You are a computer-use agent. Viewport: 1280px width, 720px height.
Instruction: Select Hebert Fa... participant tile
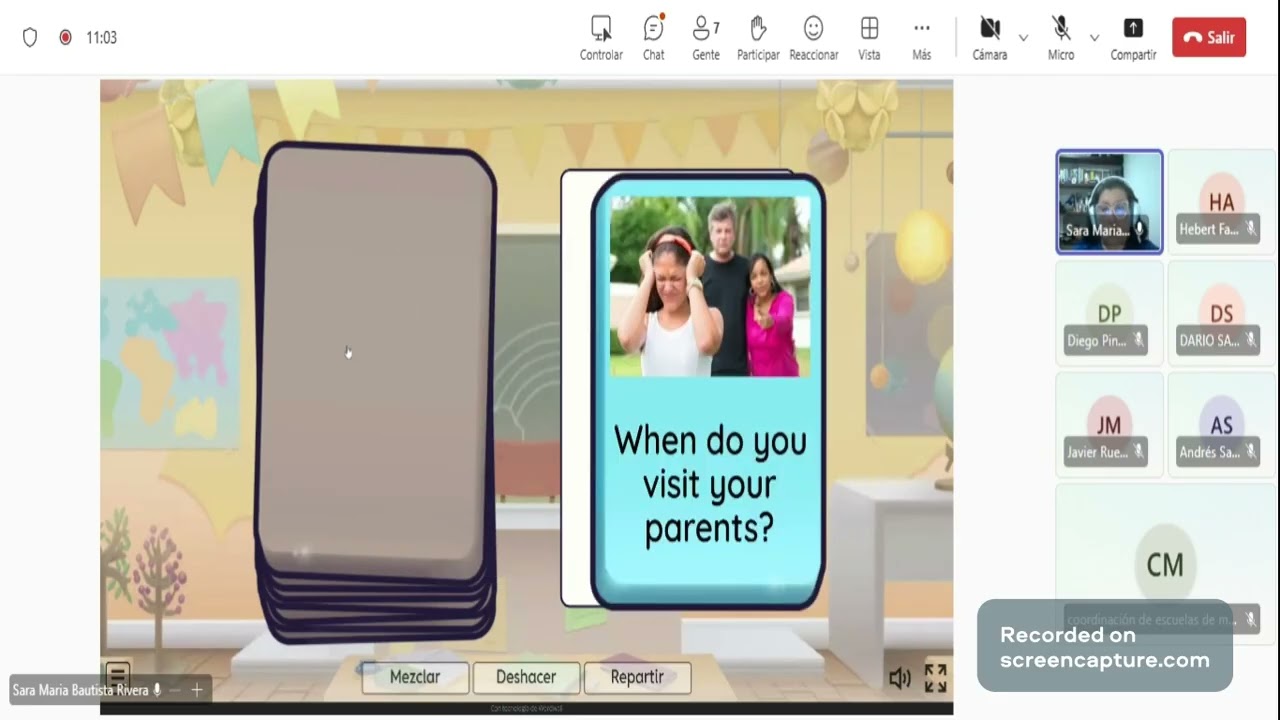point(1221,202)
